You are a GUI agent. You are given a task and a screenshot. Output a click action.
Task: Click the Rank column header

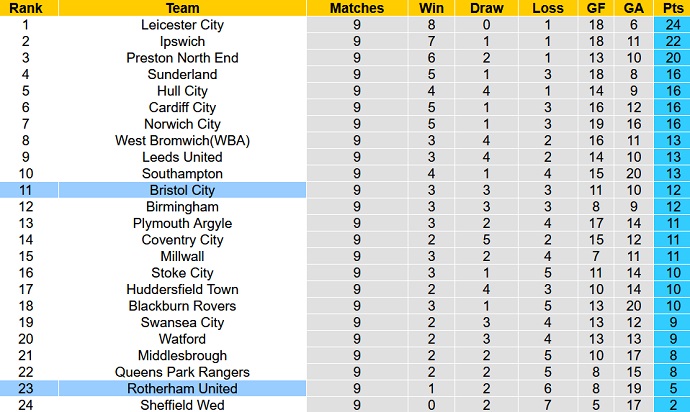[x=29, y=8]
